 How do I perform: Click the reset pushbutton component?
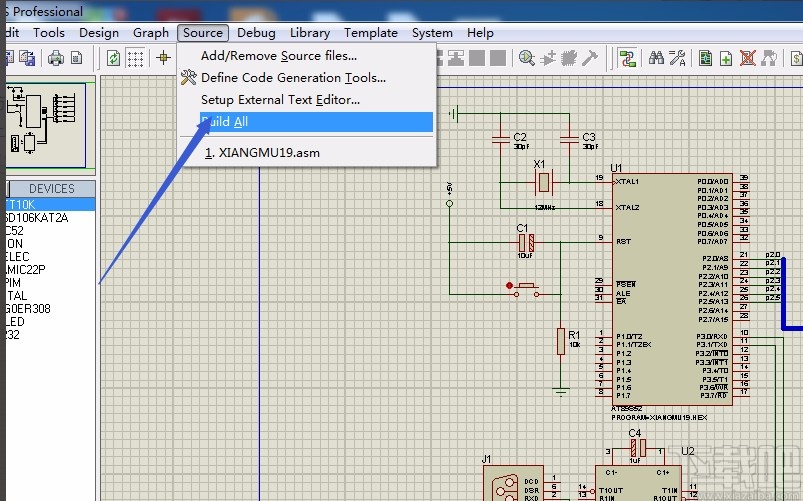pyautogui.click(x=526, y=289)
